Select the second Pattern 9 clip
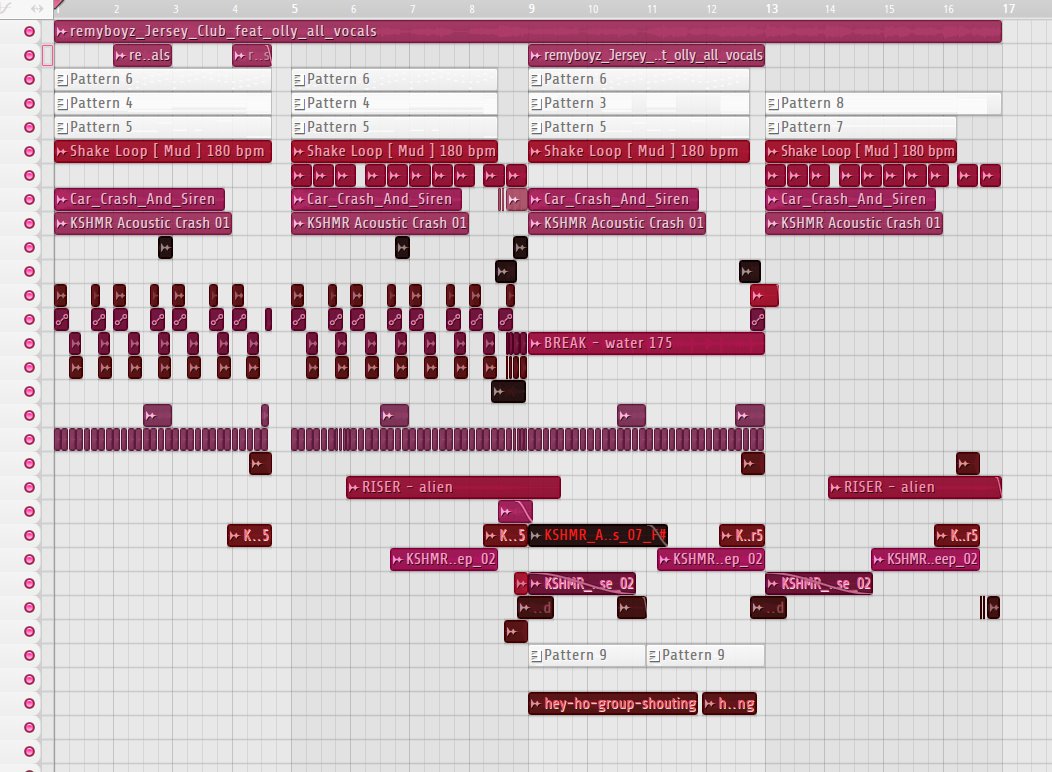The width and height of the screenshot is (1052, 772). (x=705, y=656)
